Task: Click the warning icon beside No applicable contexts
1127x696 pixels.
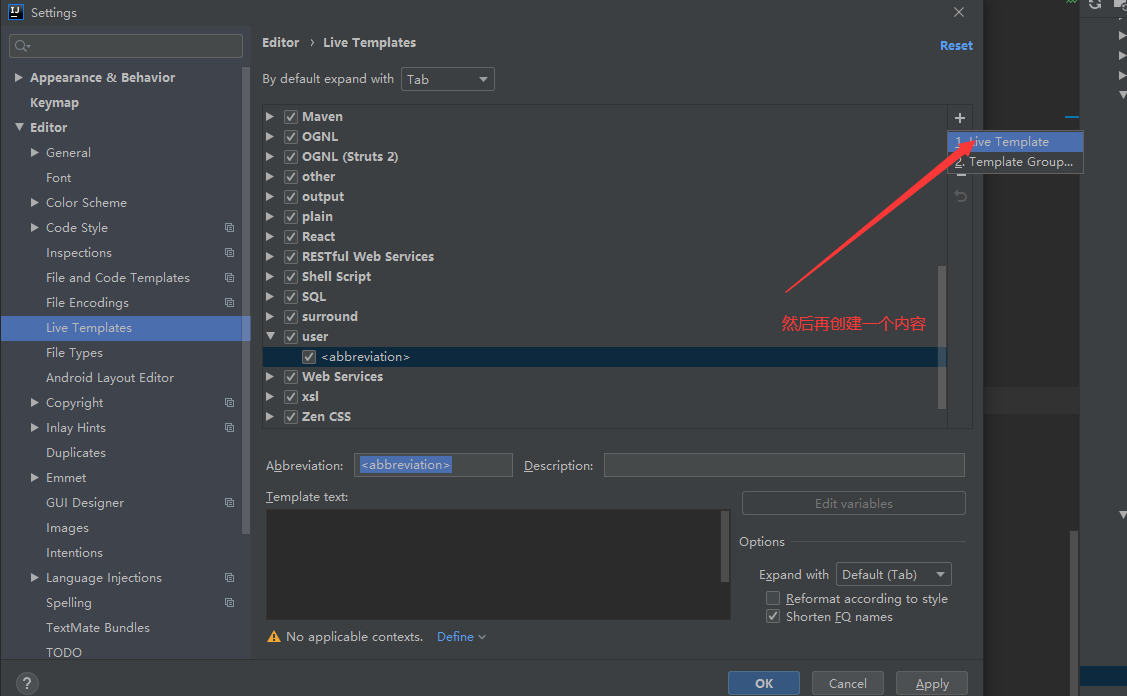Action: click(274, 637)
